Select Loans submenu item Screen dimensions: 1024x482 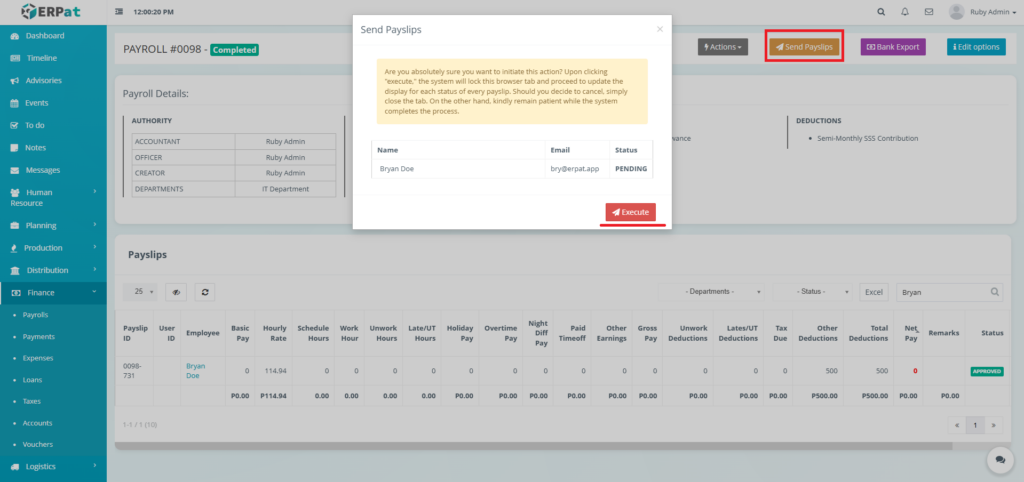31,379
